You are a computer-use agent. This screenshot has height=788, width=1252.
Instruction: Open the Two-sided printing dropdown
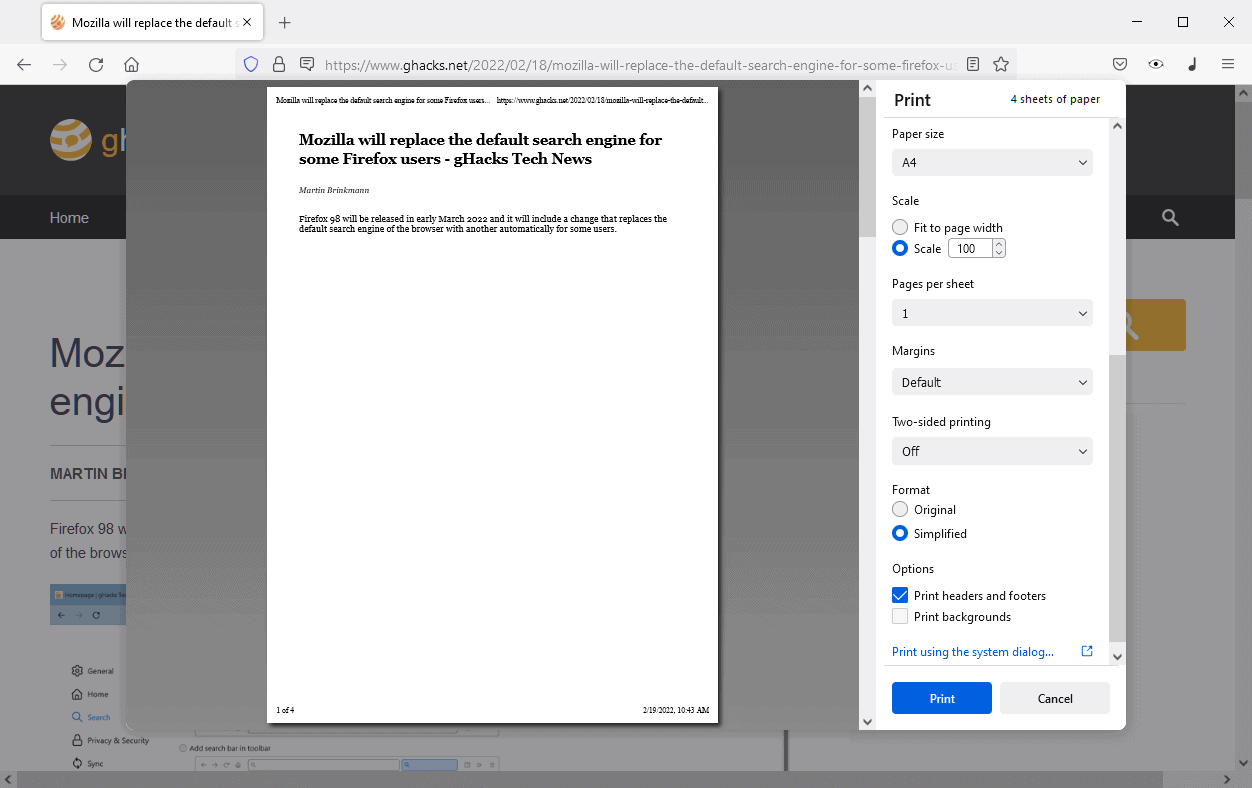point(992,451)
